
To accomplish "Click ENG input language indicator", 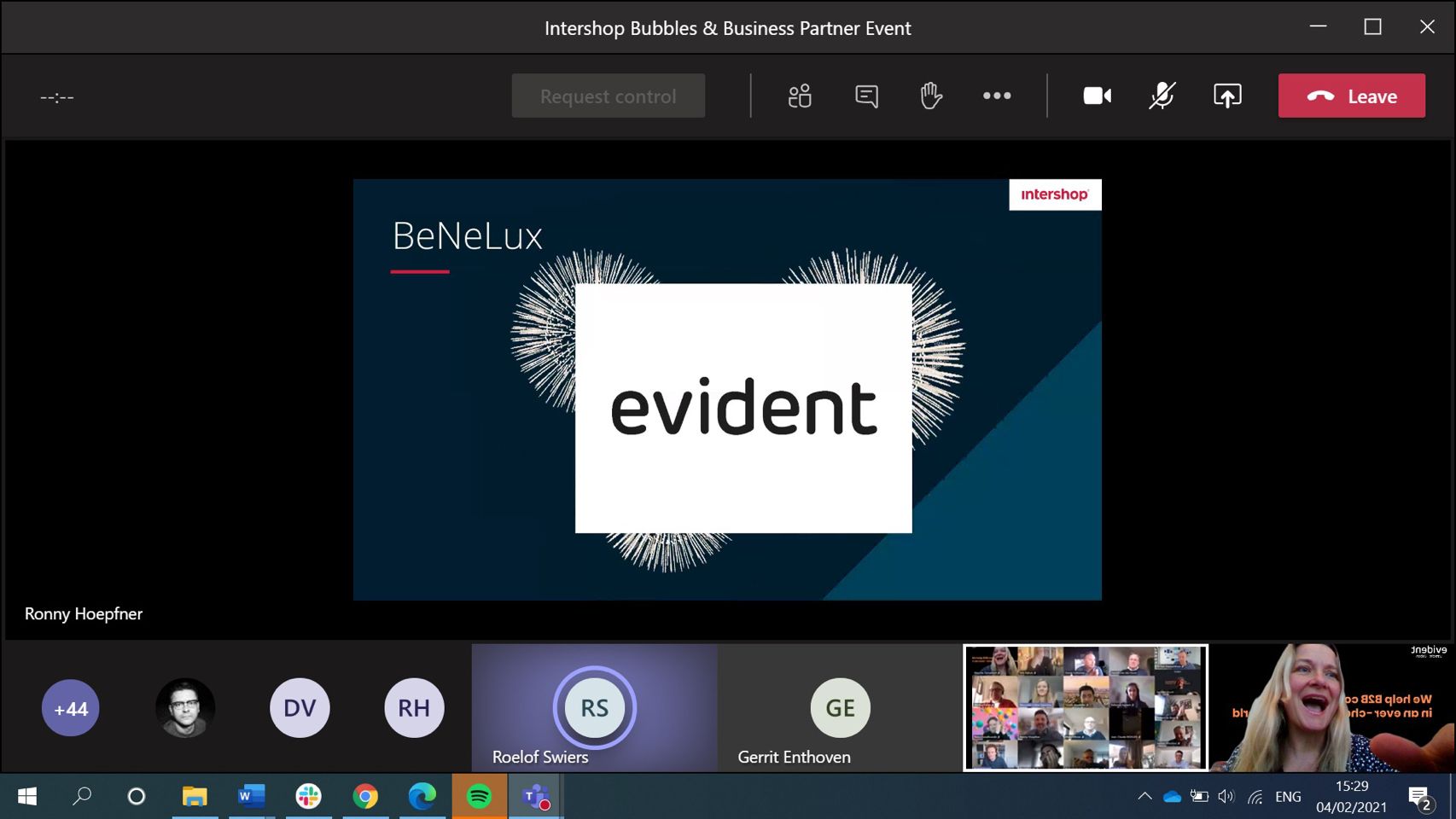I will click(x=1288, y=797).
